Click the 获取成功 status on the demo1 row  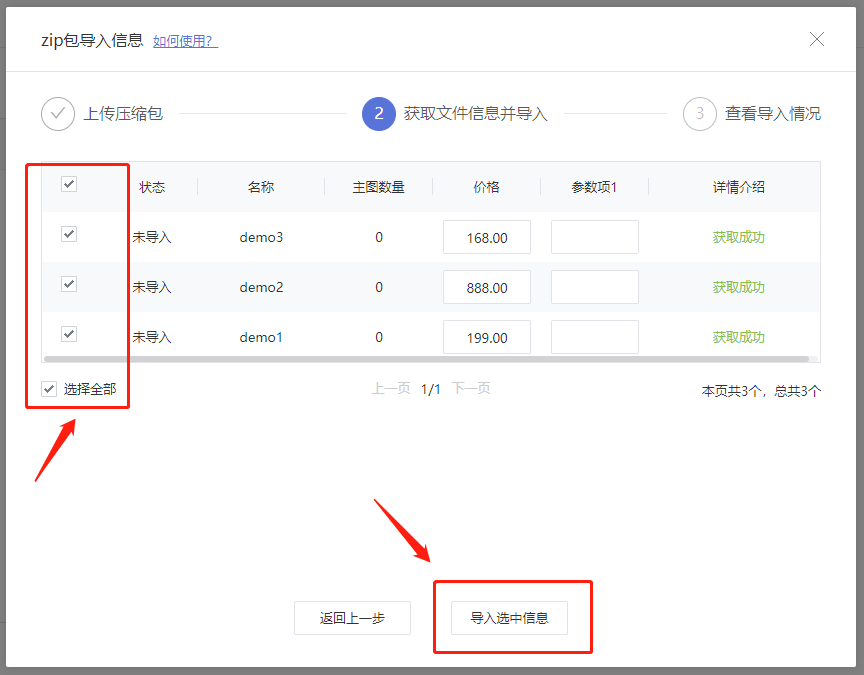(738, 337)
